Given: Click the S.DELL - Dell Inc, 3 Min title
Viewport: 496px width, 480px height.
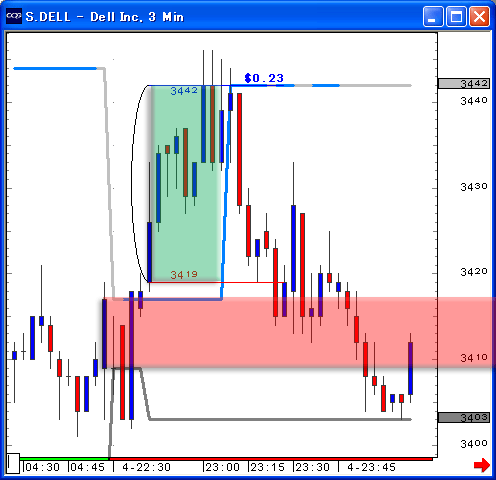Looking at the screenshot, I should coord(104,17).
